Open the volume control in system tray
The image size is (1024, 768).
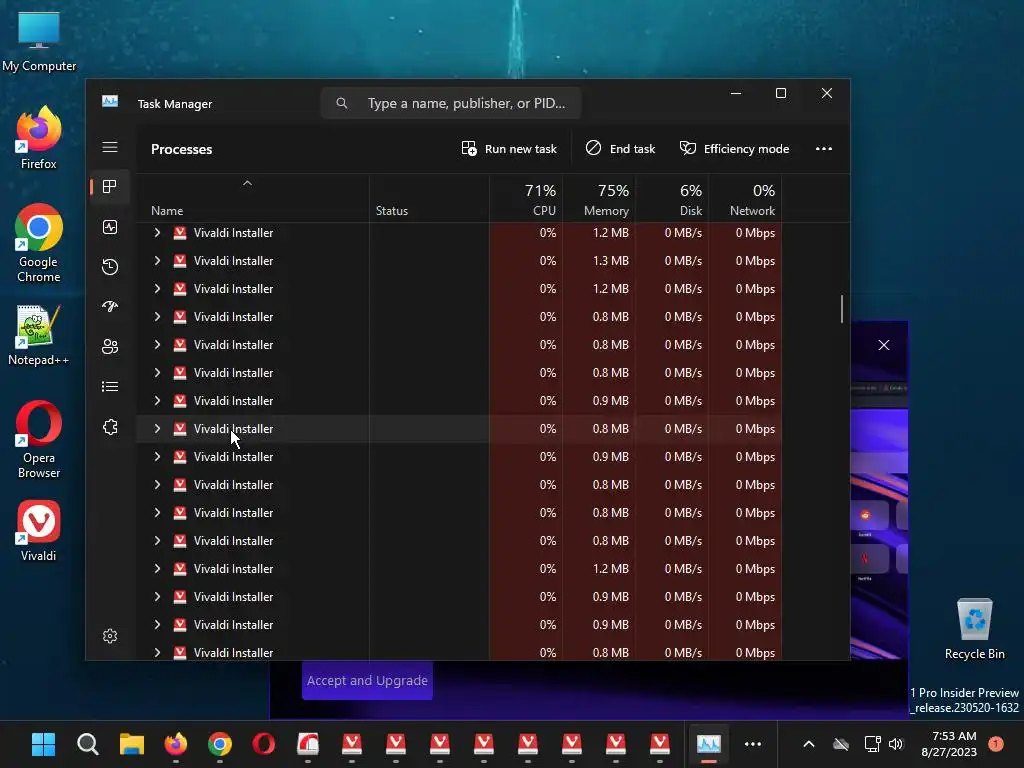click(x=895, y=744)
